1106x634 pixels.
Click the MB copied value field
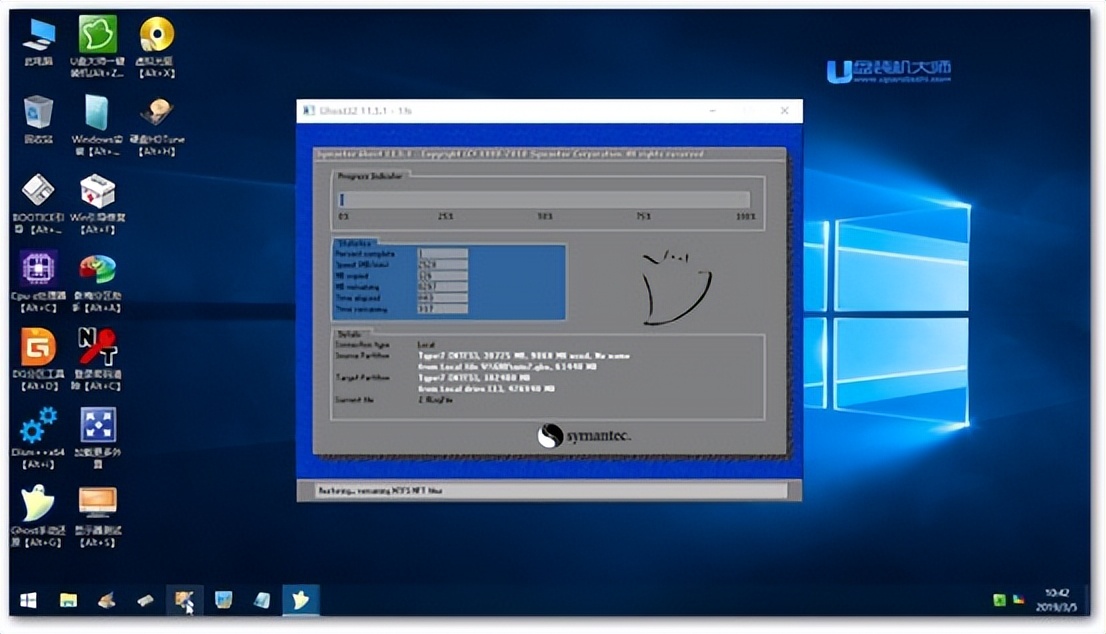pyautogui.click(x=442, y=276)
